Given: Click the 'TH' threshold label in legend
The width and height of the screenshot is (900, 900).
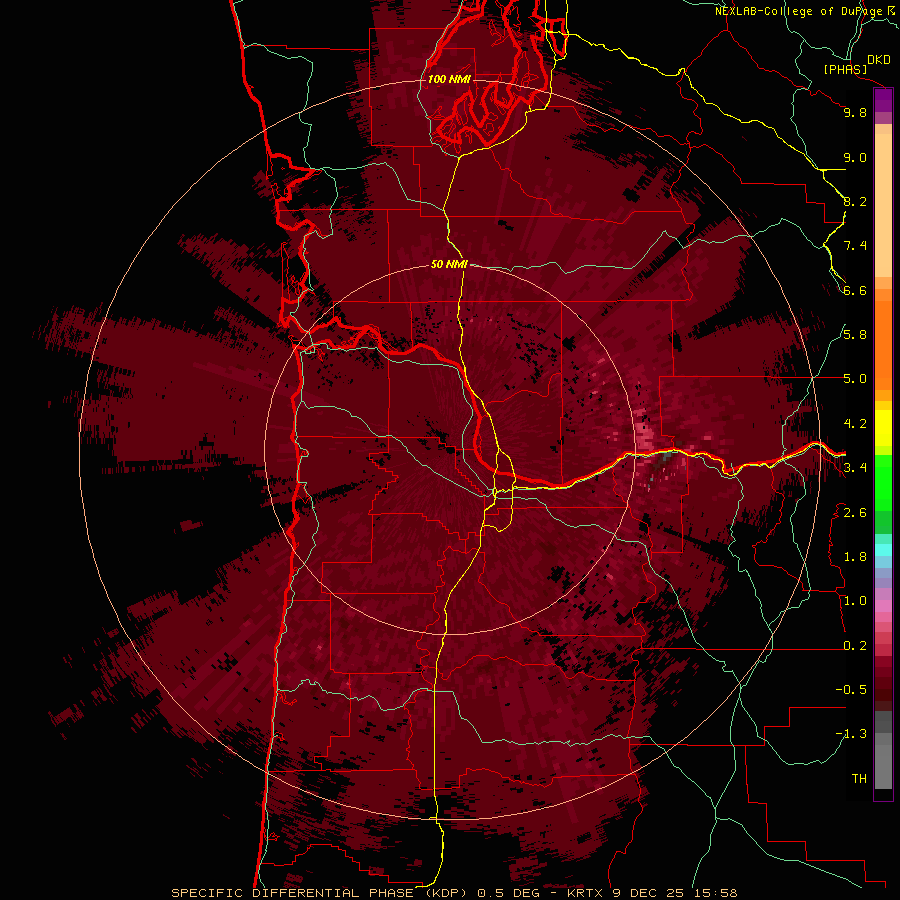Looking at the screenshot, I should click(x=859, y=779).
